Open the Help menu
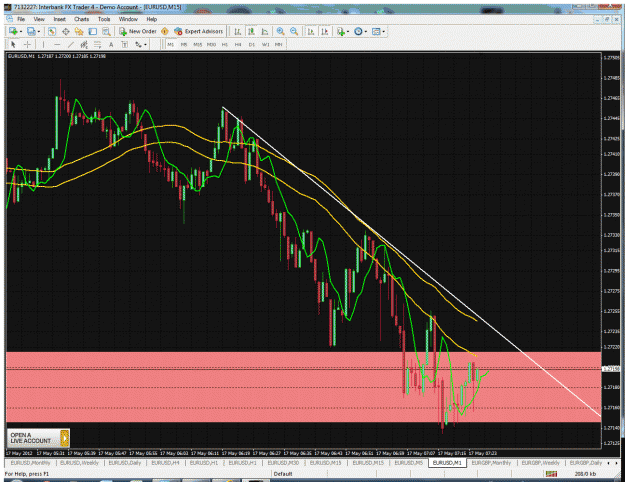Screen dimensions: 625x482 pyautogui.click(x=151, y=19)
